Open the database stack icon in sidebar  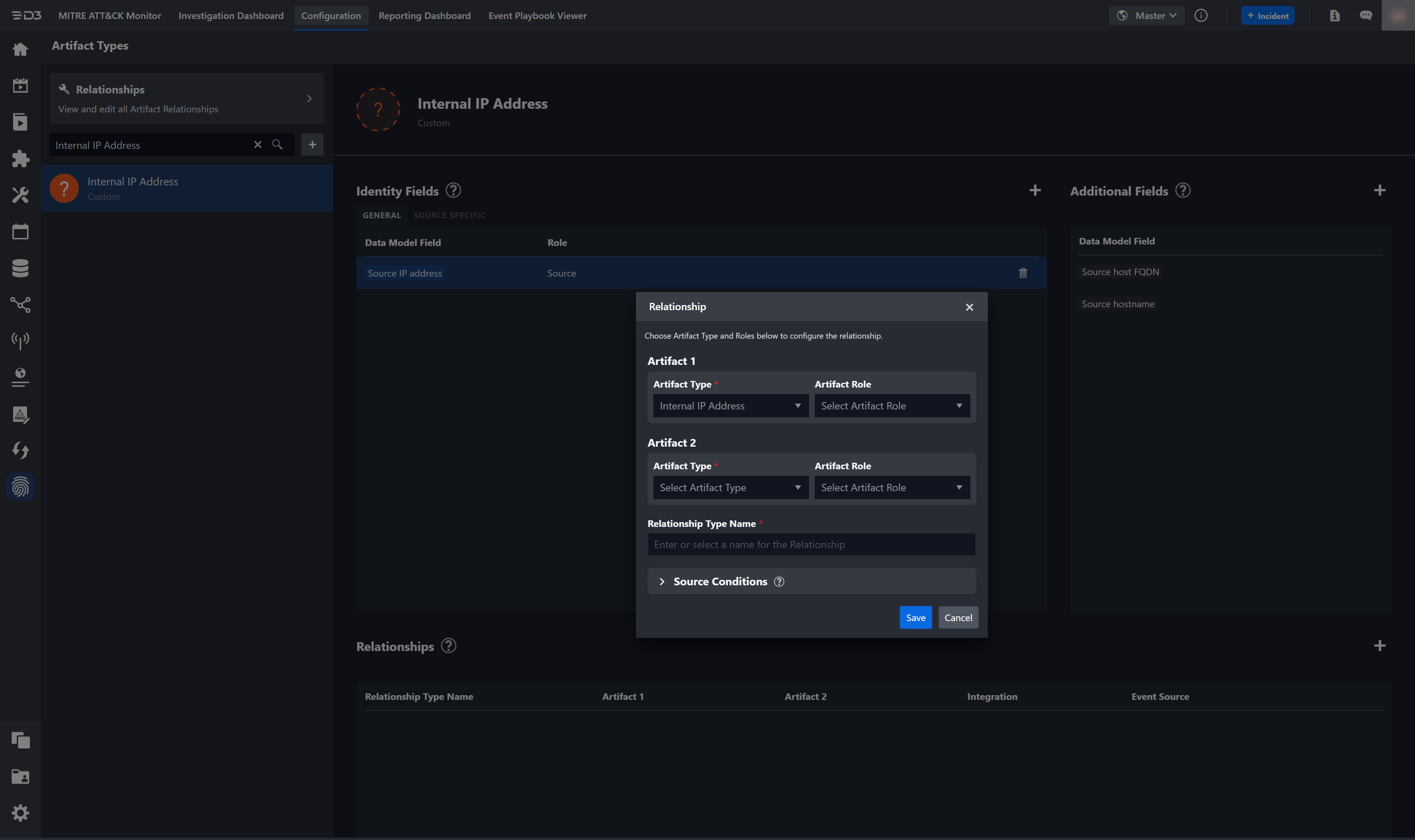[x=20, y=268]
